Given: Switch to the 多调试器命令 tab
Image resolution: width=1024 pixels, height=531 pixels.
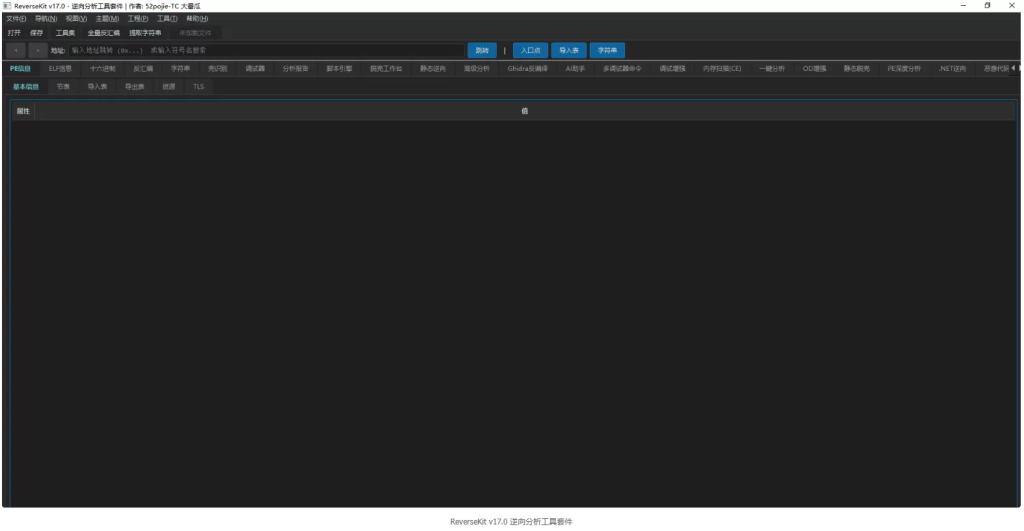Looking at the screenshot, I should 622,69.
